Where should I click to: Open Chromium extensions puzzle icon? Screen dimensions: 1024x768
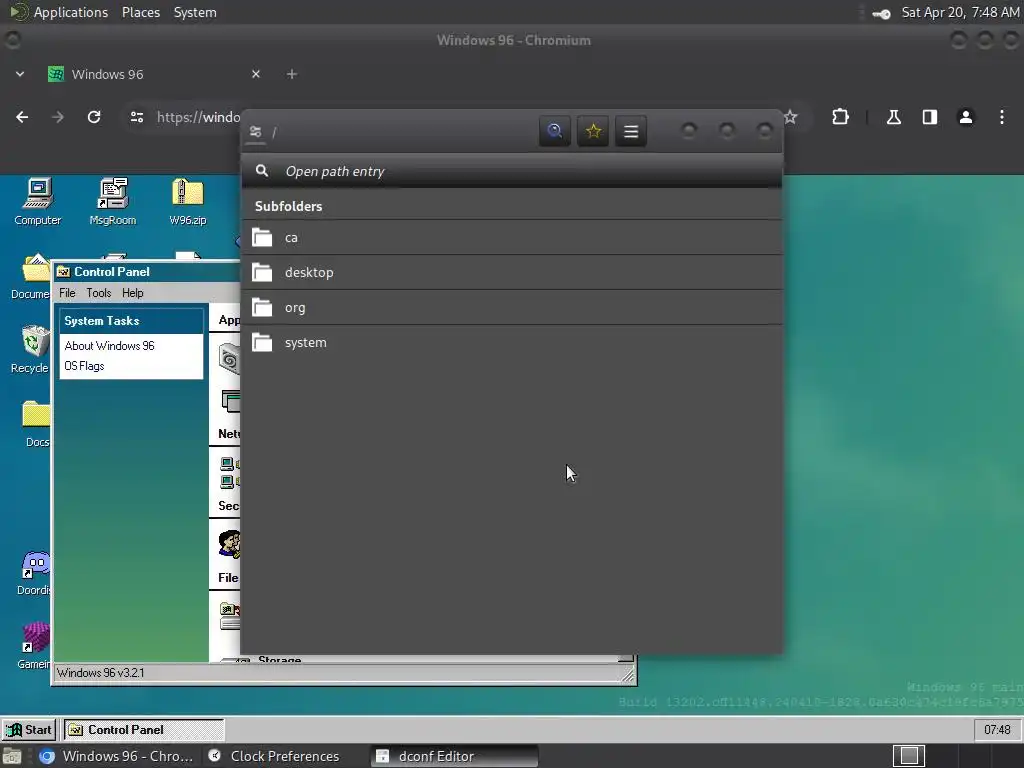click(840, 117)
